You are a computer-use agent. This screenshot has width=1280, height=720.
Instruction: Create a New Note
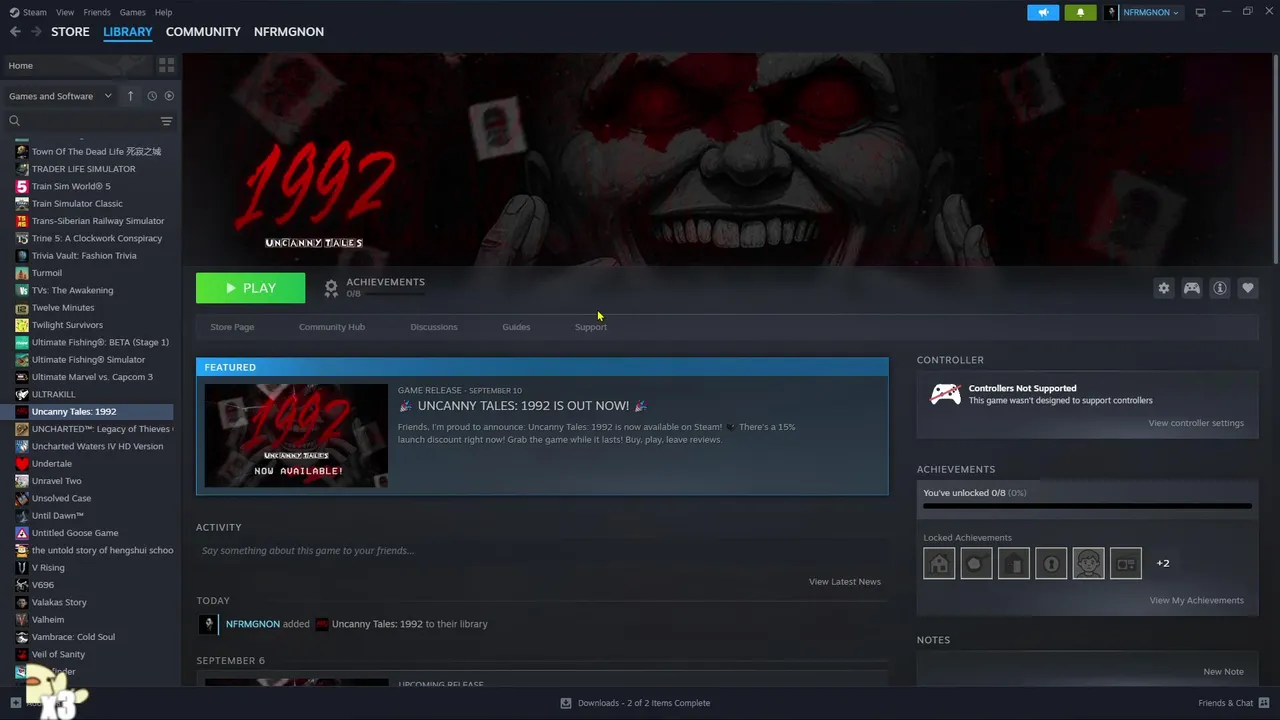coord(1224,672)
